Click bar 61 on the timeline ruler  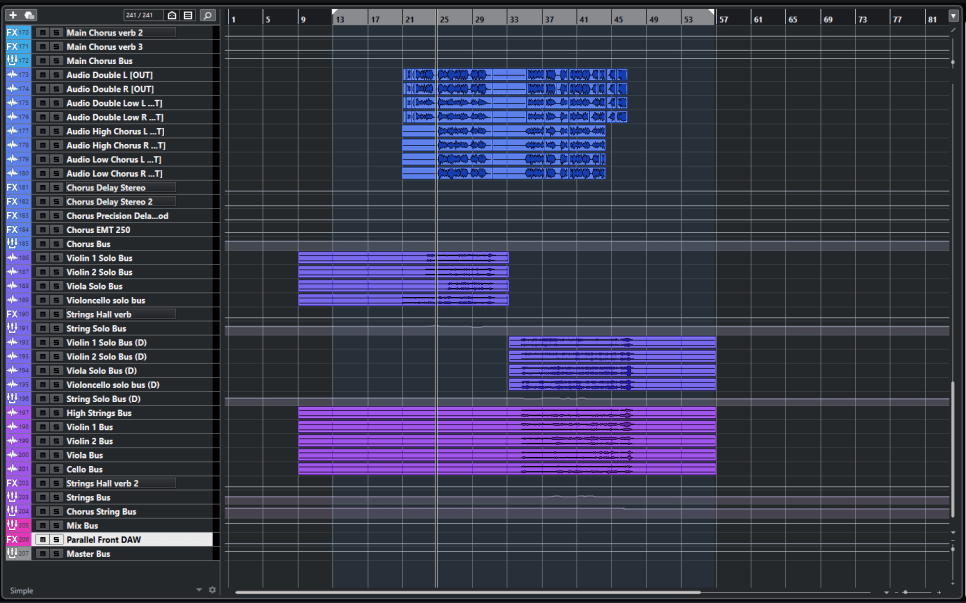758,18
